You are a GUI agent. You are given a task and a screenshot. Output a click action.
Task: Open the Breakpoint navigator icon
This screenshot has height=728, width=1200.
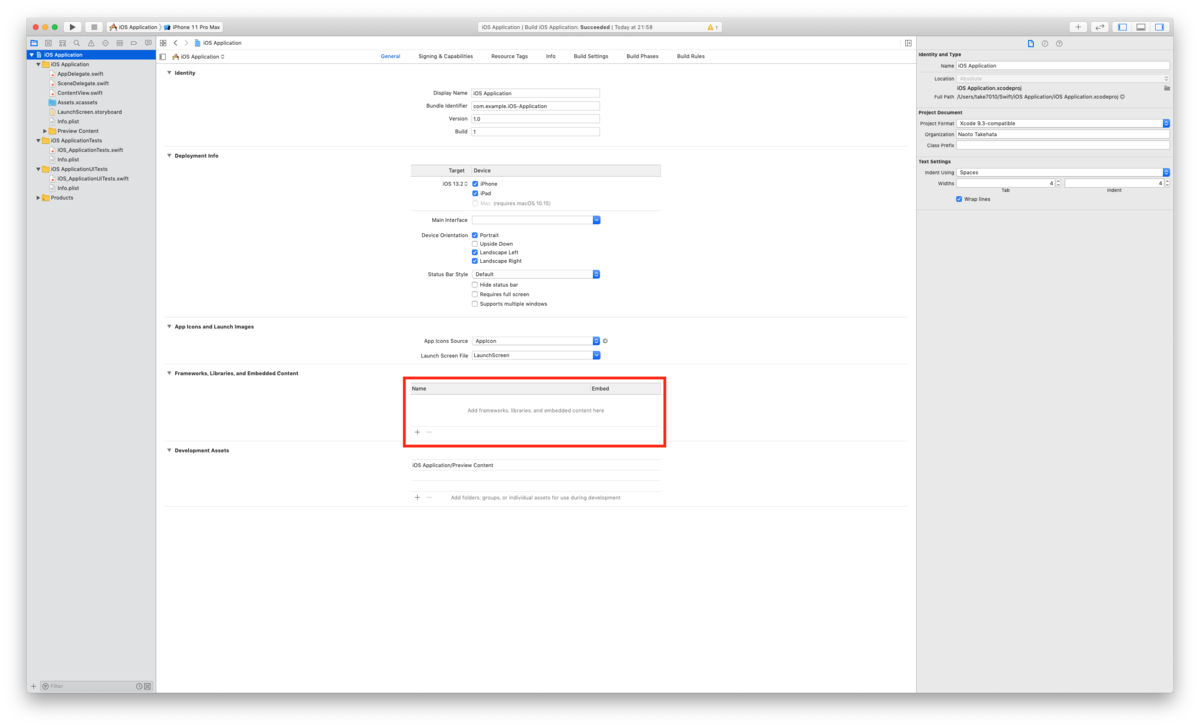[134, 43]
